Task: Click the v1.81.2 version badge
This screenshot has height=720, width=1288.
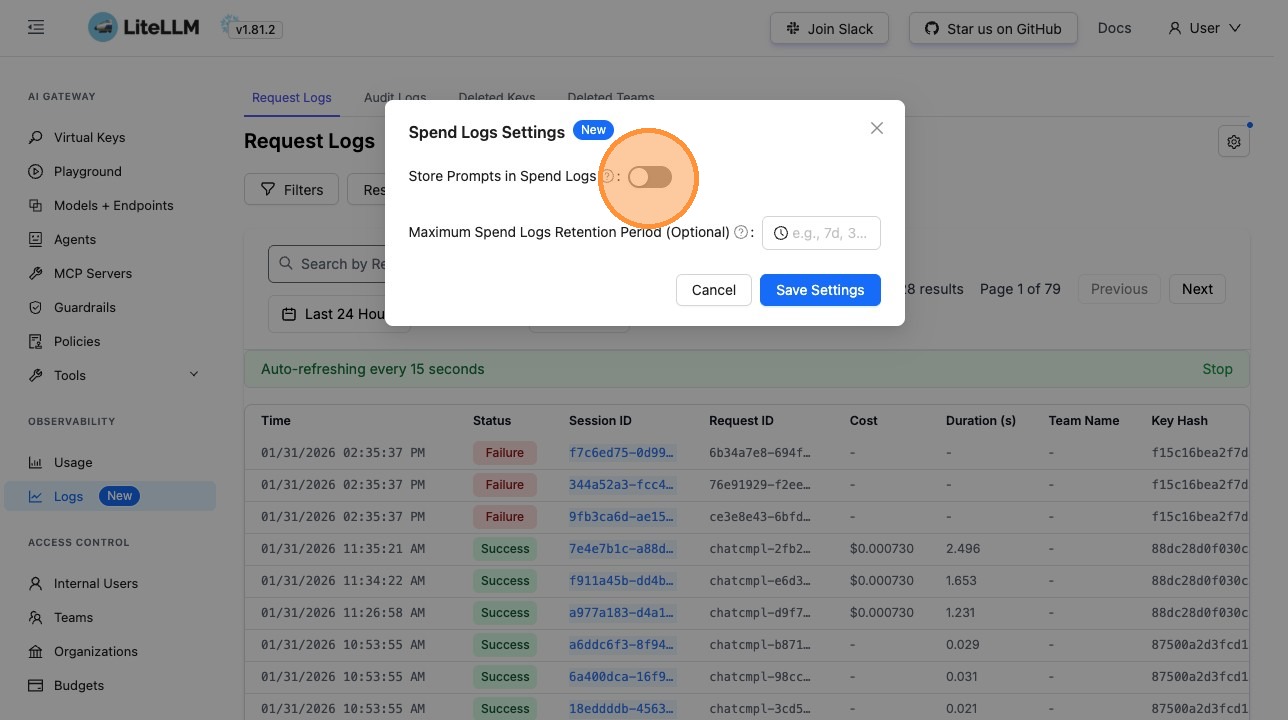Action: 255,30
